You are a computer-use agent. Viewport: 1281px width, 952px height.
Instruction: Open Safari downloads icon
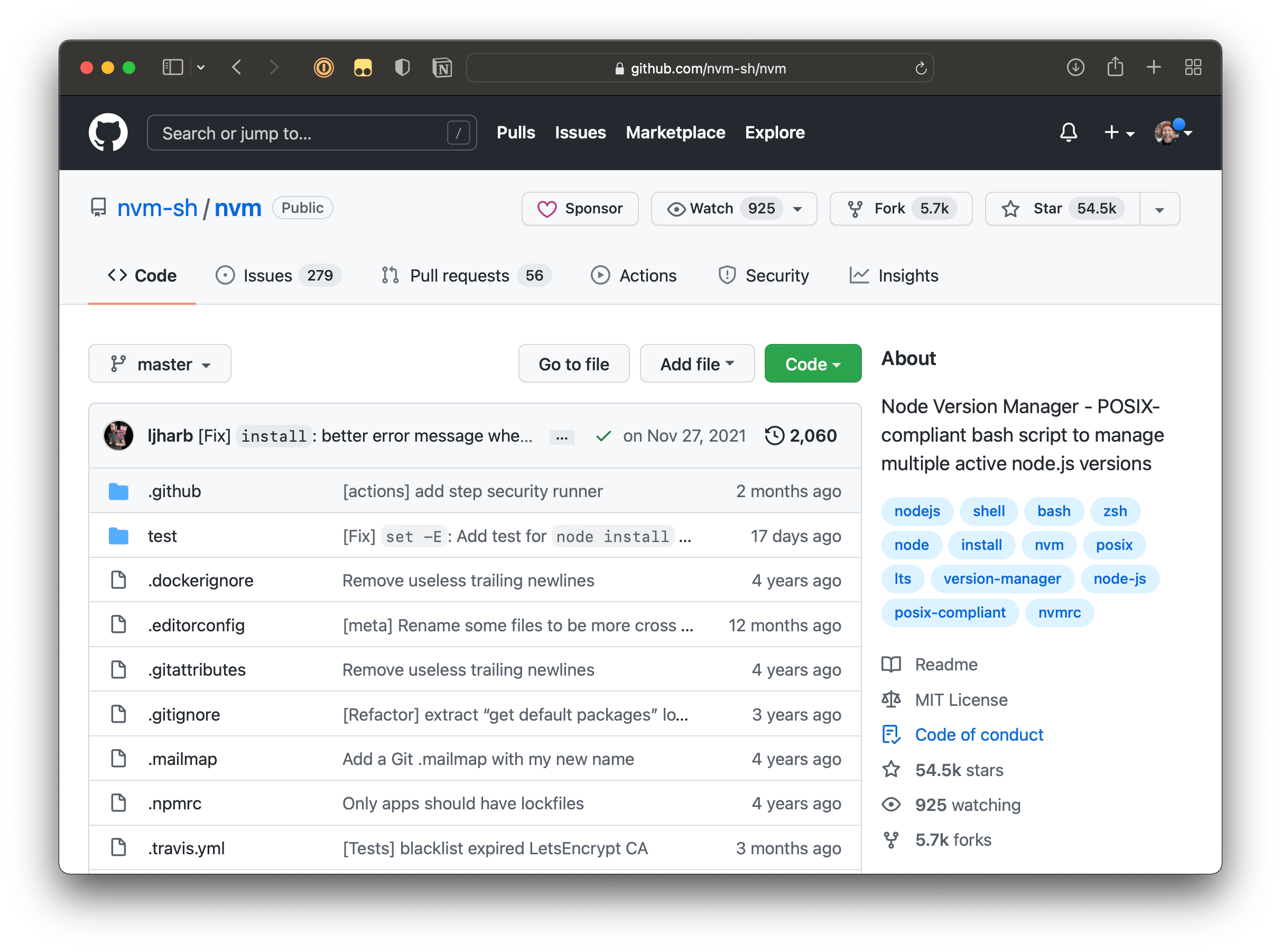click(x=1075, y=68)
